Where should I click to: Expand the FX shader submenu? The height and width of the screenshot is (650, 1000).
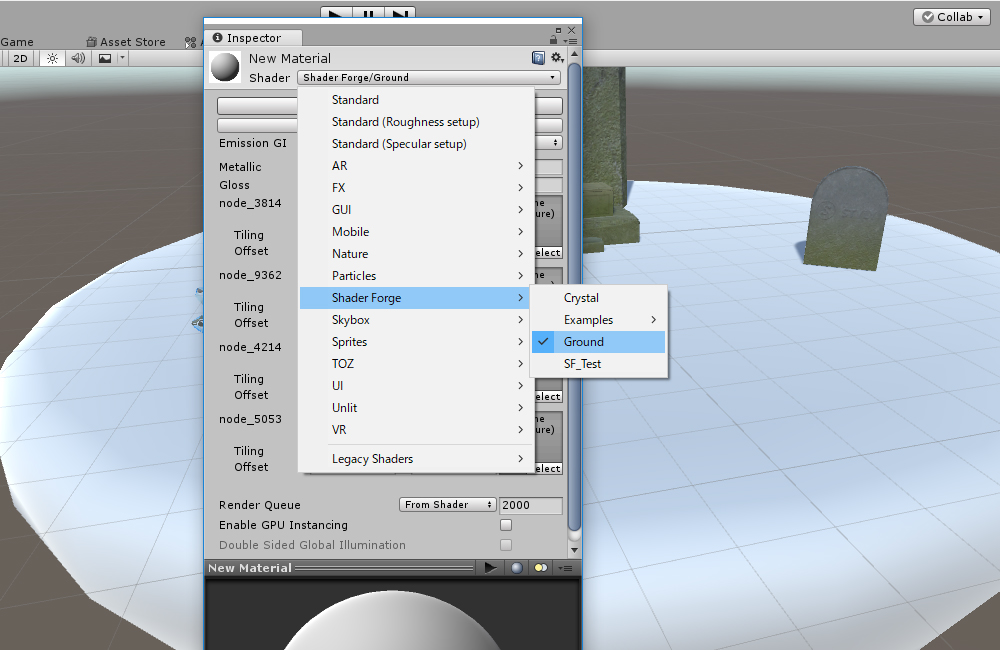pyautogui.click(x=416, y=188)
